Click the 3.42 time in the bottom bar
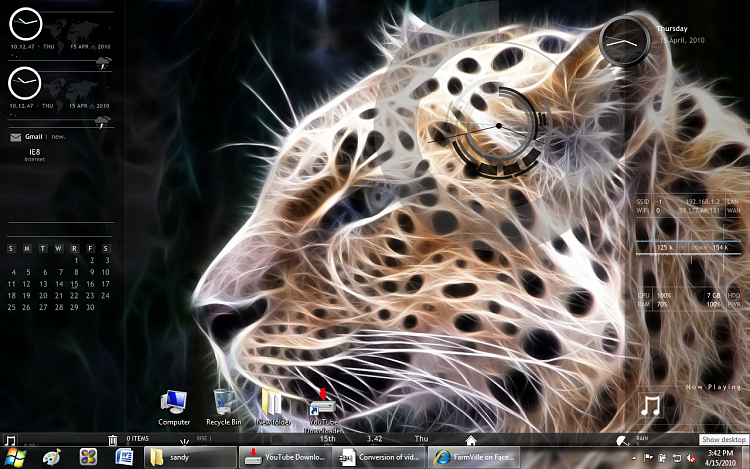The height and width of the screenshot is (469, 750). click(375, 438)
